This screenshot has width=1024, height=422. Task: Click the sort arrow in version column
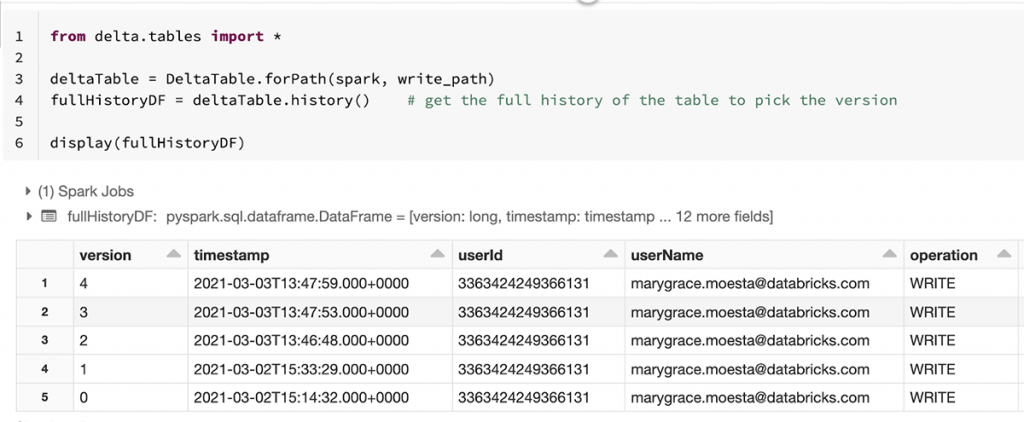pyautogui.click(x=174, y=255)
